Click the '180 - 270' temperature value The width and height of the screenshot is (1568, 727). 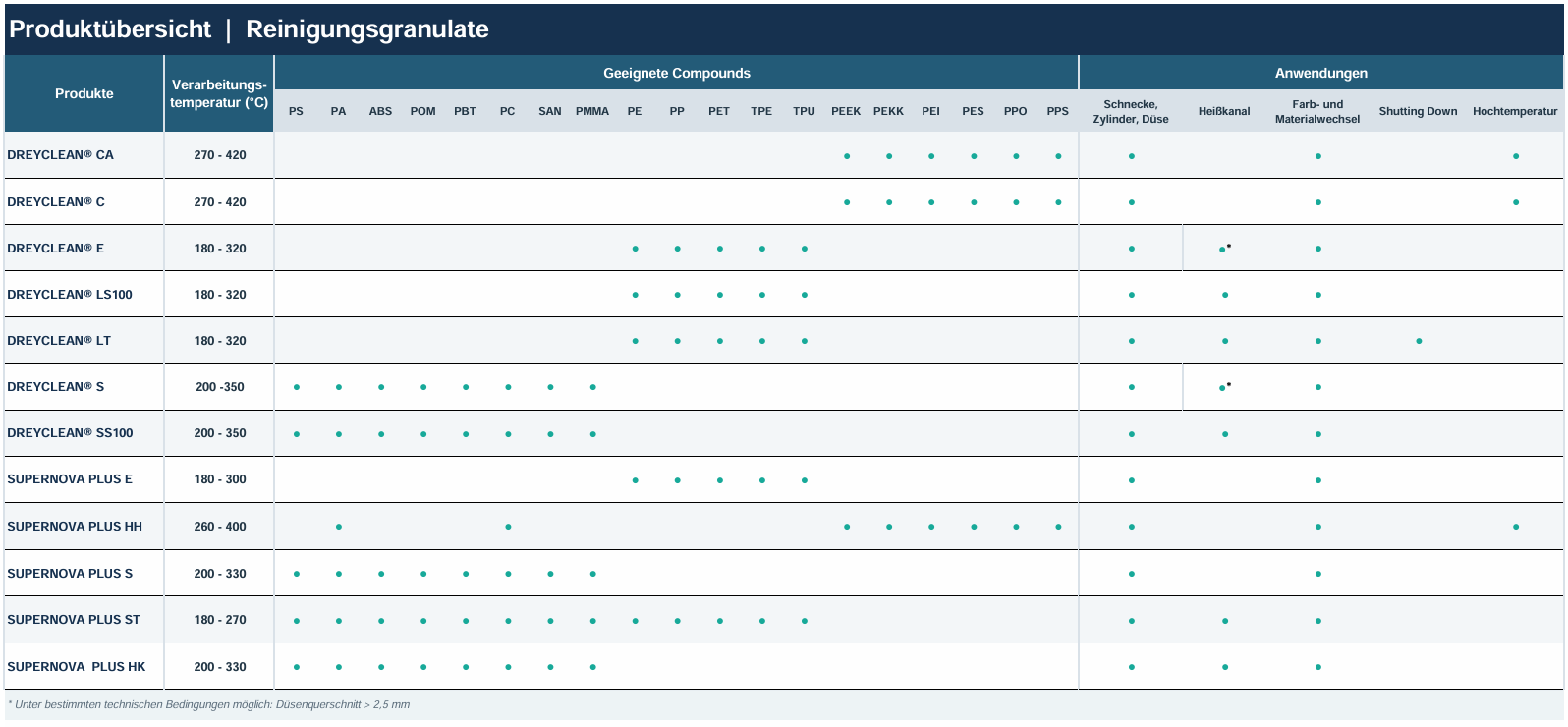(220, 620)
